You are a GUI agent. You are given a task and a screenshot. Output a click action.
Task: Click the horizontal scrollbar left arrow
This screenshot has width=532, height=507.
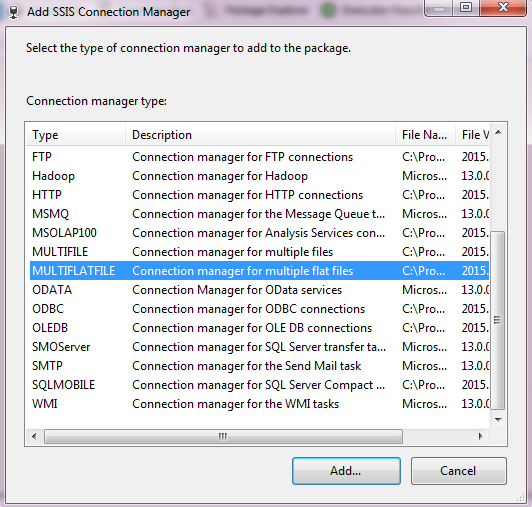34,436
